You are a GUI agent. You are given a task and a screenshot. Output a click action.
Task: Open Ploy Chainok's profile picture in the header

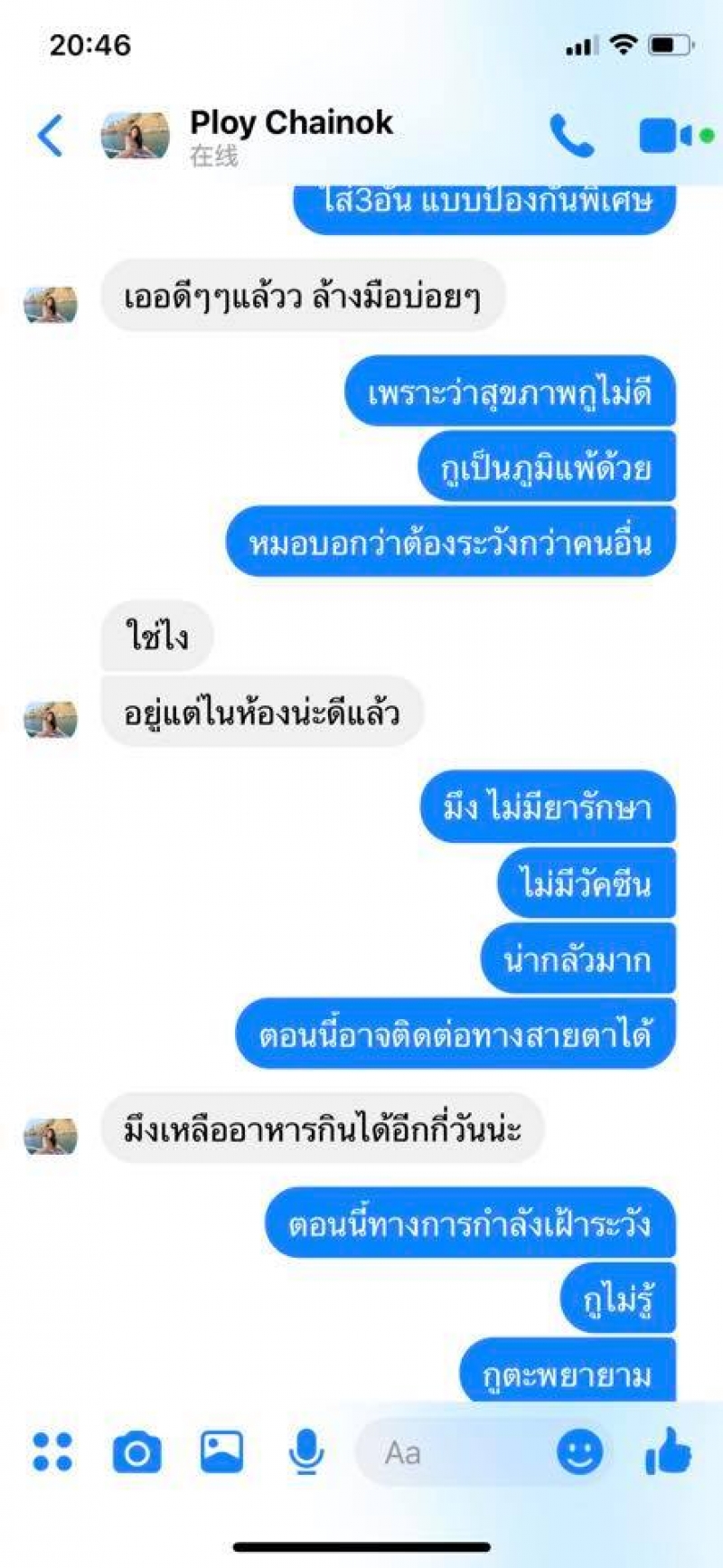click(135, 136)
